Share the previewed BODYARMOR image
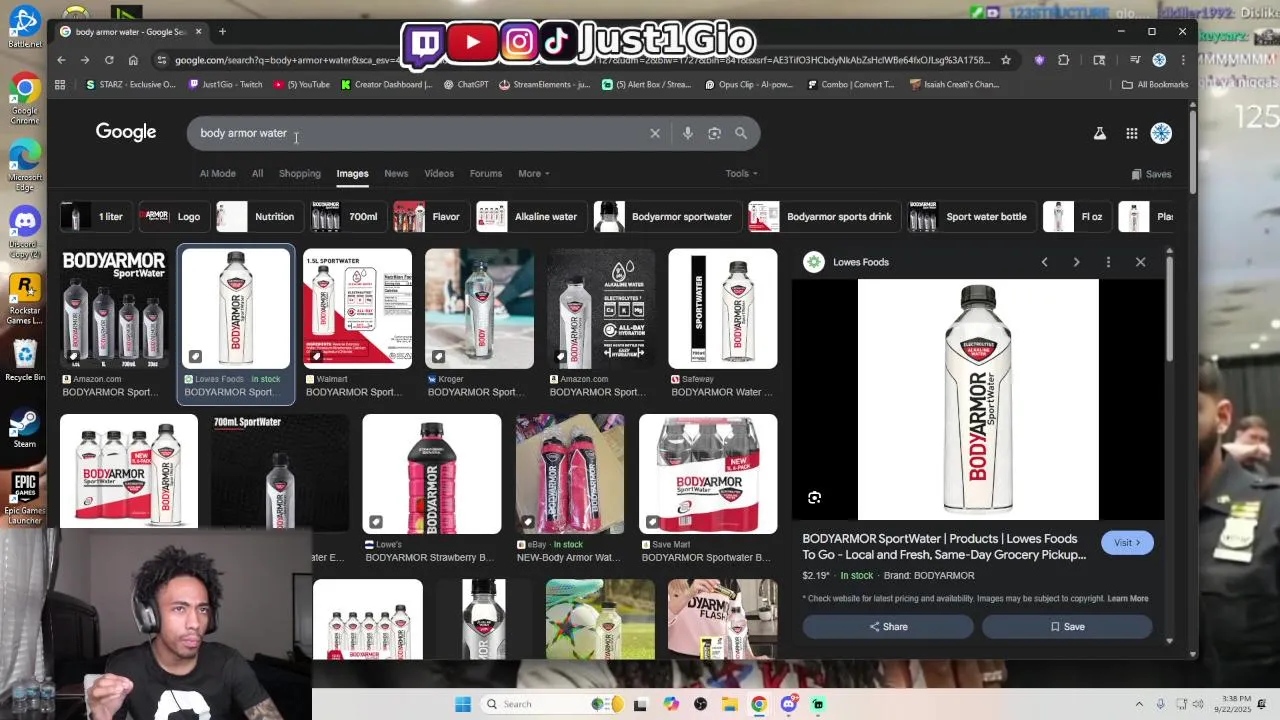 888,627
